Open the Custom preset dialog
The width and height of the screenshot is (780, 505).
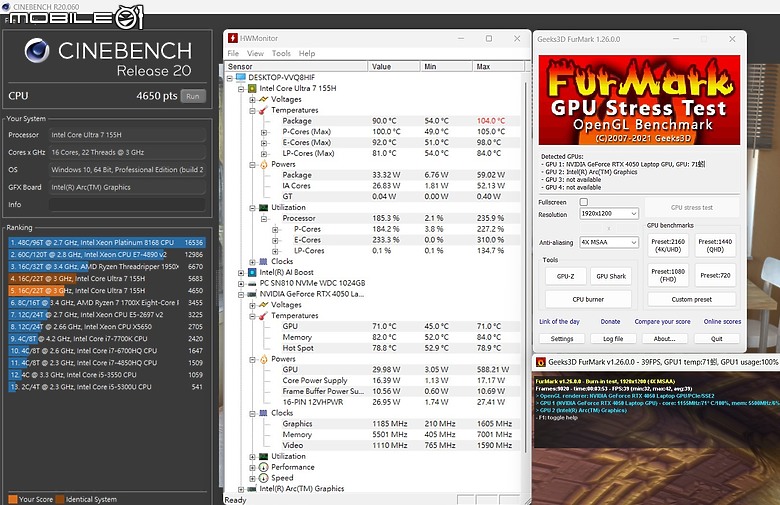tap(691, 300)
